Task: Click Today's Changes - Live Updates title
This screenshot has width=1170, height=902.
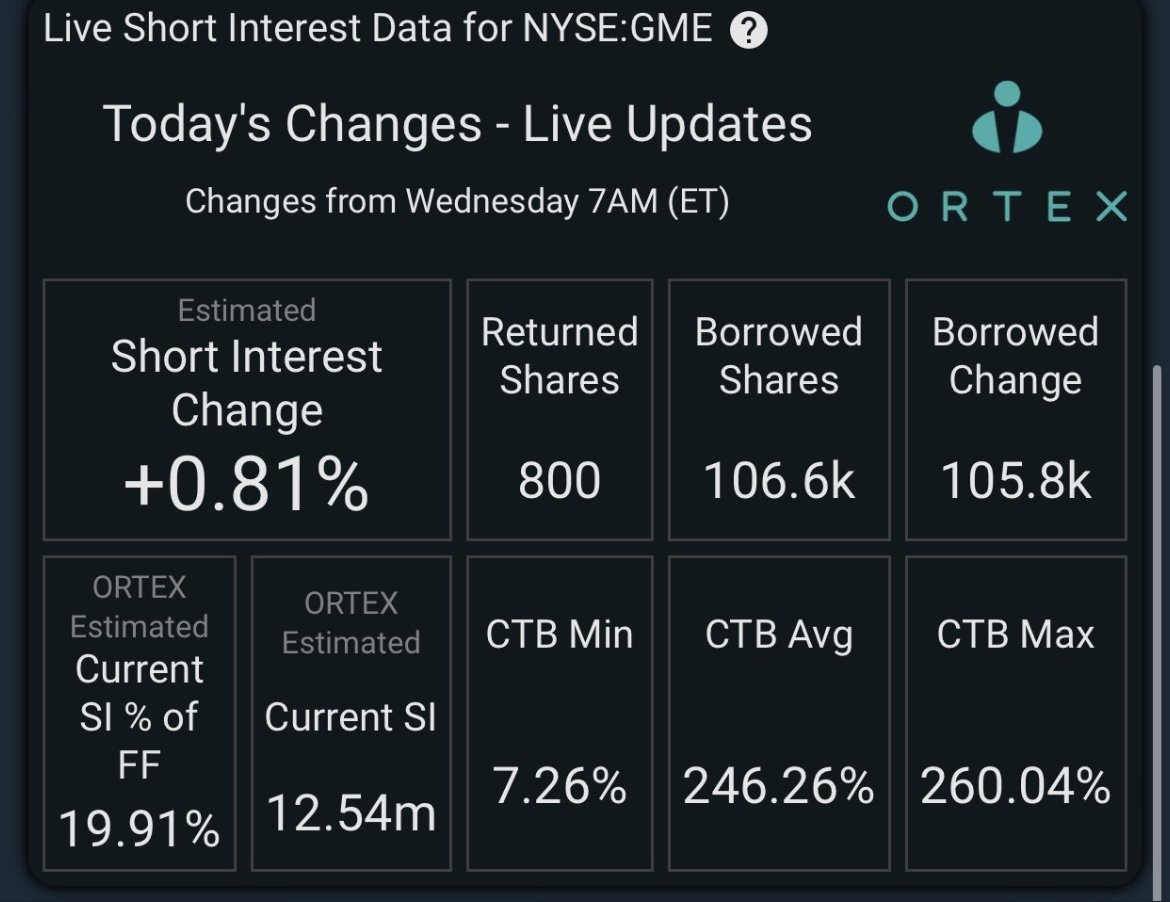Action: tap(457, 124)
